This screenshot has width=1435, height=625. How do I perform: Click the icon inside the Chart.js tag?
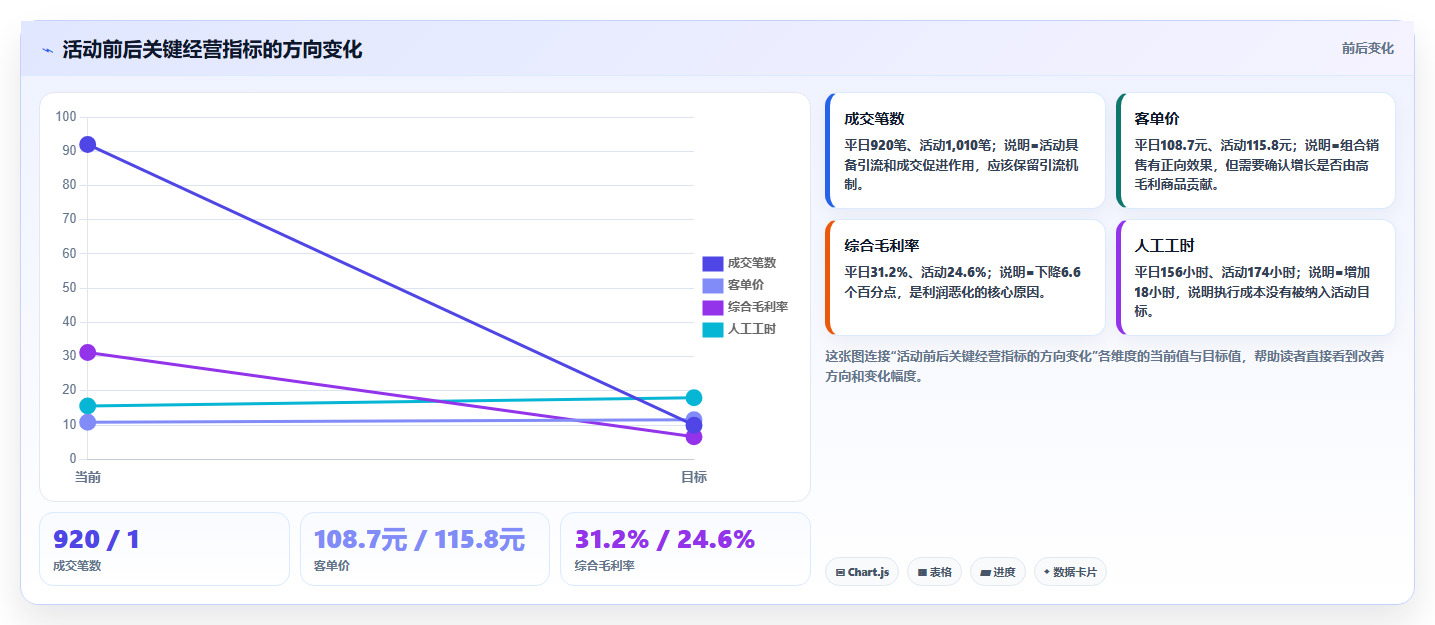841,573
